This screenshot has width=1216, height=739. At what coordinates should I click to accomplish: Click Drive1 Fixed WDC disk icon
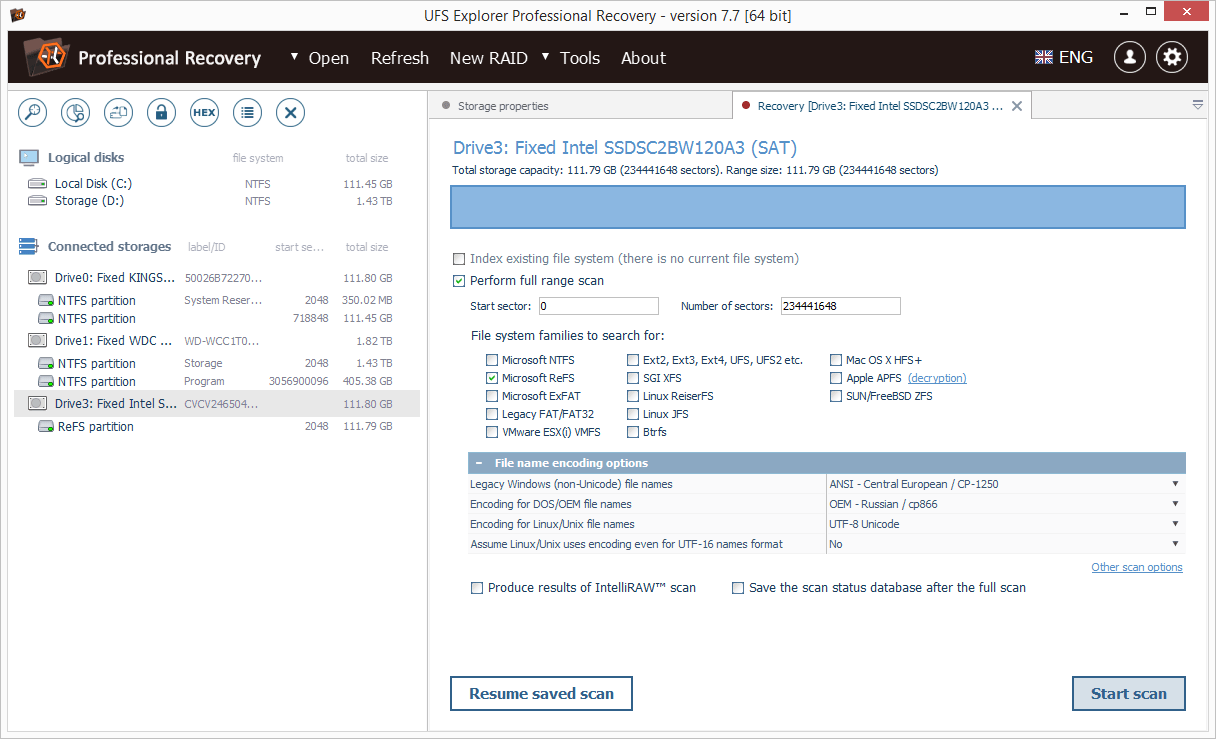pos(37,341)
